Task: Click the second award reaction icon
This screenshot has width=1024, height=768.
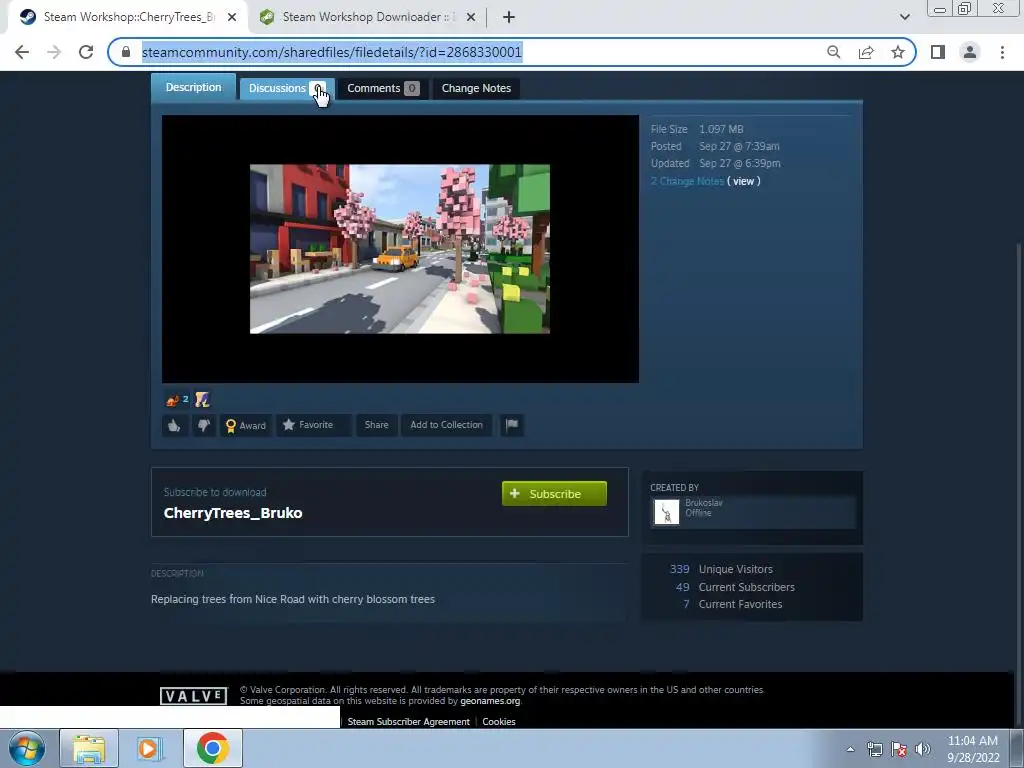Action: pyautogui.click(x=202, y=400)
